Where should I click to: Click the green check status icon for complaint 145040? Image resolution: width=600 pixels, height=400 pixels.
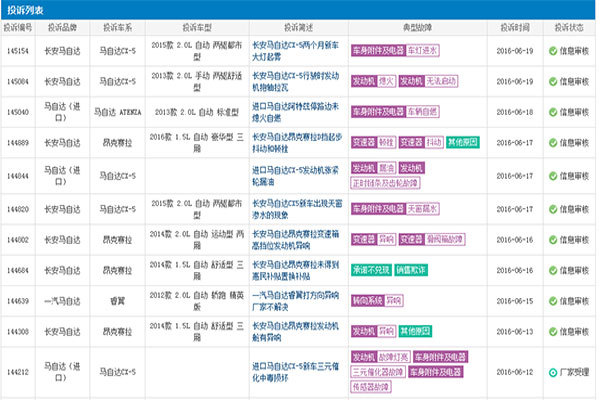[x=553, y=112]
